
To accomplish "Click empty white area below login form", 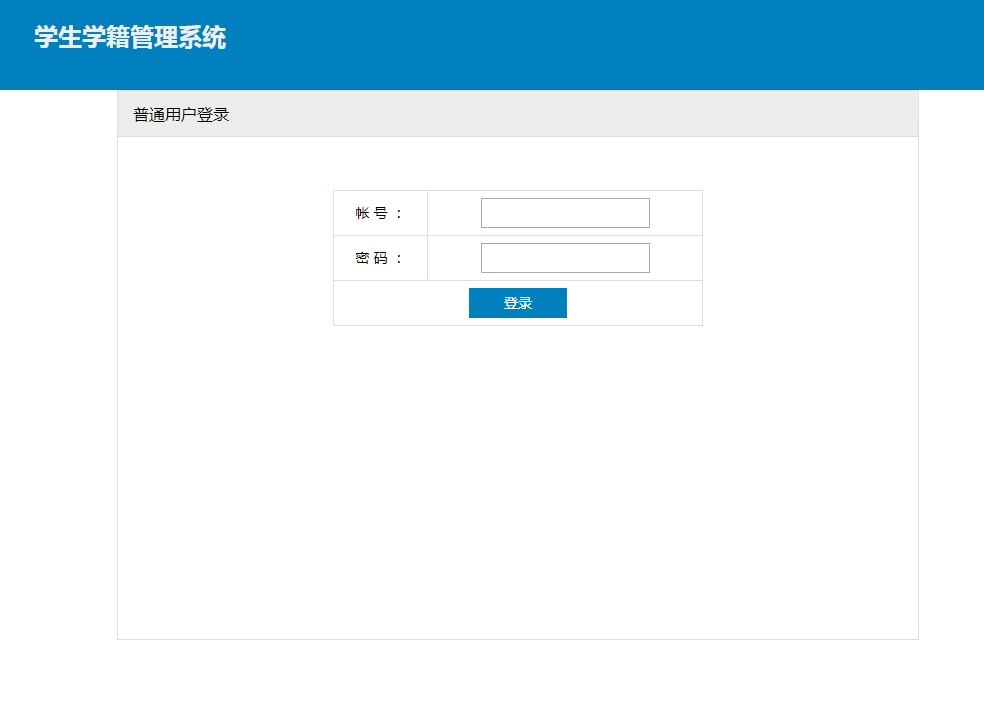I will click(x=518, y=477).
